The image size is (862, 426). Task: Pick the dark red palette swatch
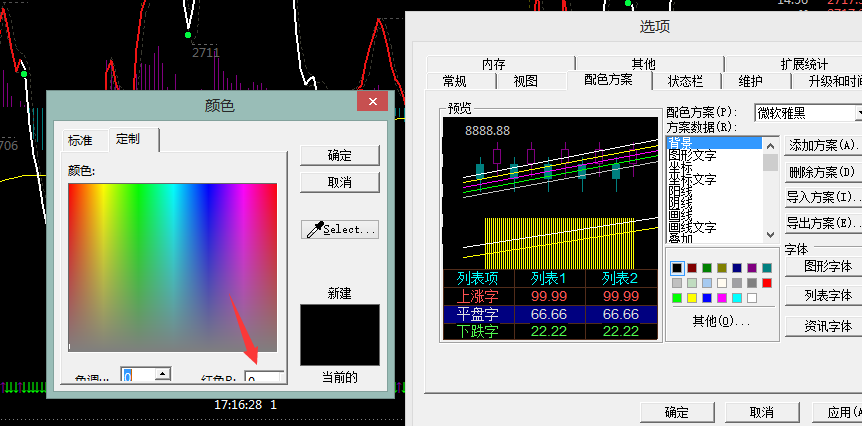point(692,268)
